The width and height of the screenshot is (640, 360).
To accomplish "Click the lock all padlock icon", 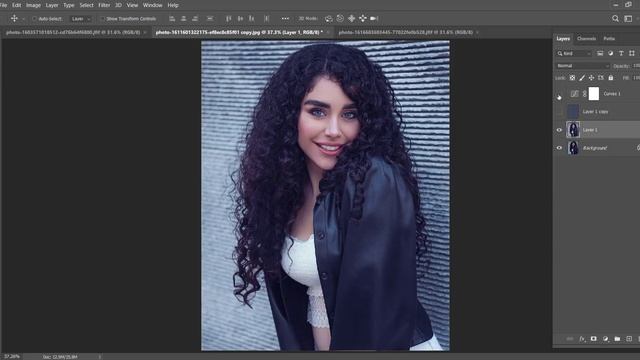I will (x=611, y=78).
